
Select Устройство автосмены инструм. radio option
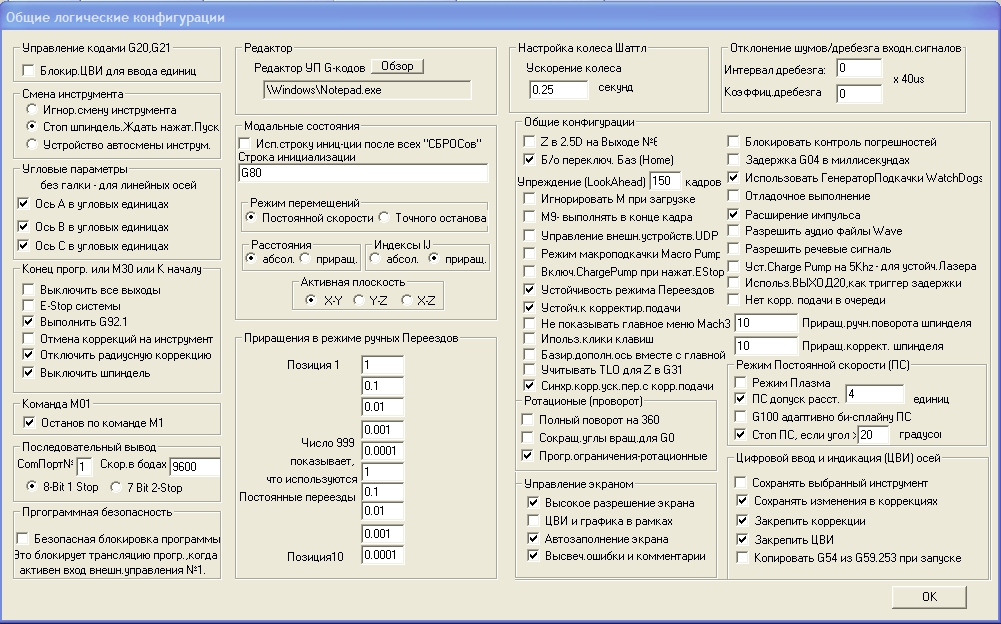pos(32,144)
